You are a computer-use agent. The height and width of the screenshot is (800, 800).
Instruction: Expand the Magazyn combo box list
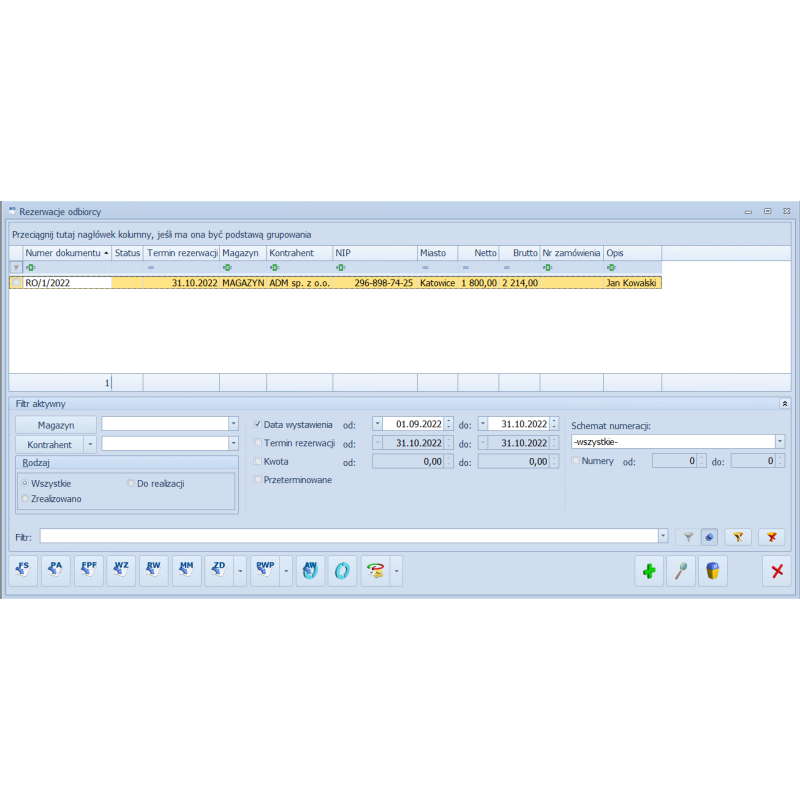[233, 424]
